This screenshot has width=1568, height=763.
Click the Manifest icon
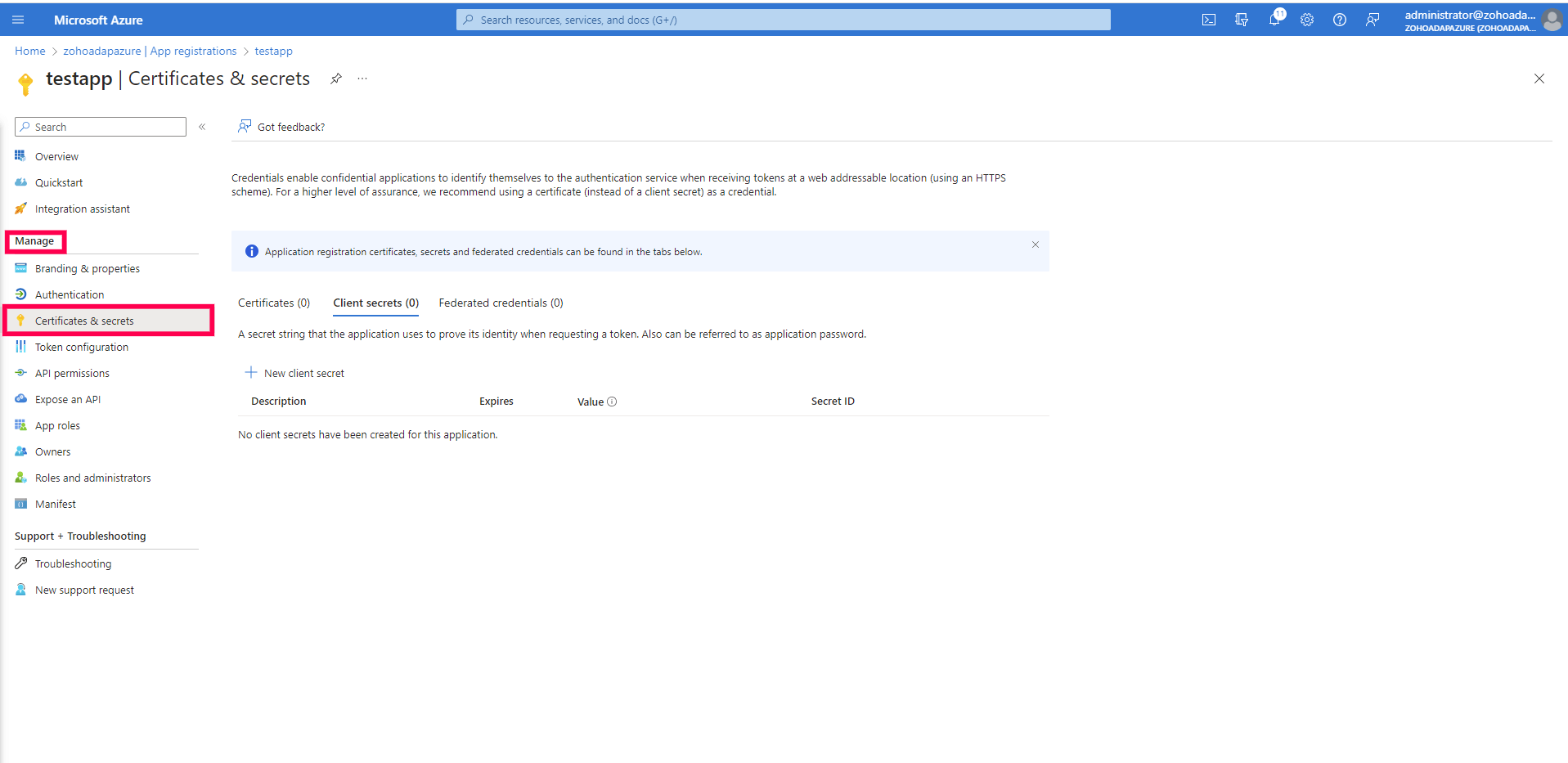click(20, 503)
